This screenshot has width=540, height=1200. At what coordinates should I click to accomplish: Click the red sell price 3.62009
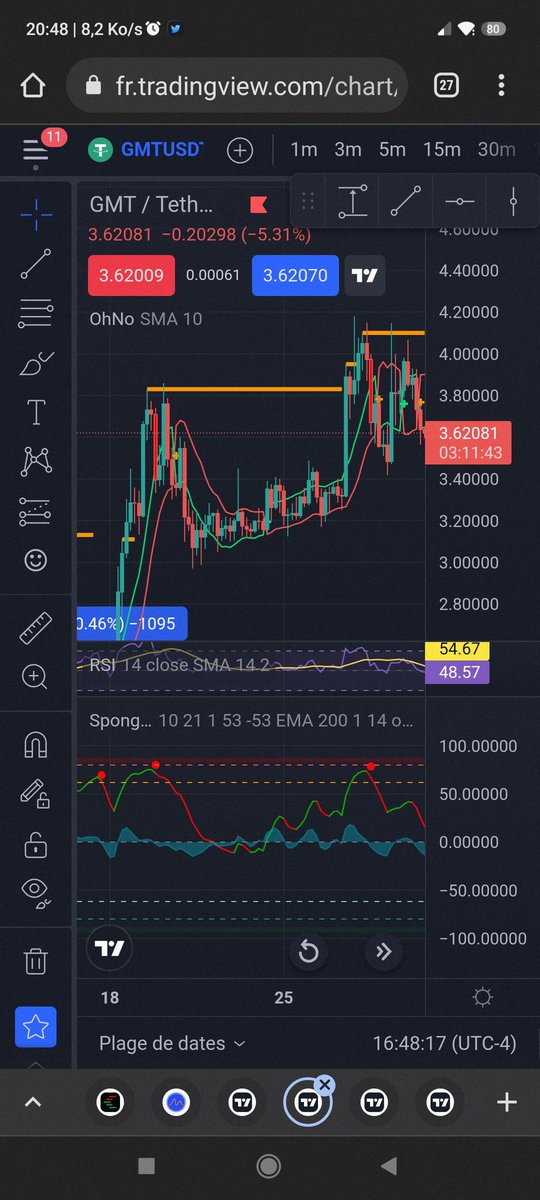click(x=131, y=275)
